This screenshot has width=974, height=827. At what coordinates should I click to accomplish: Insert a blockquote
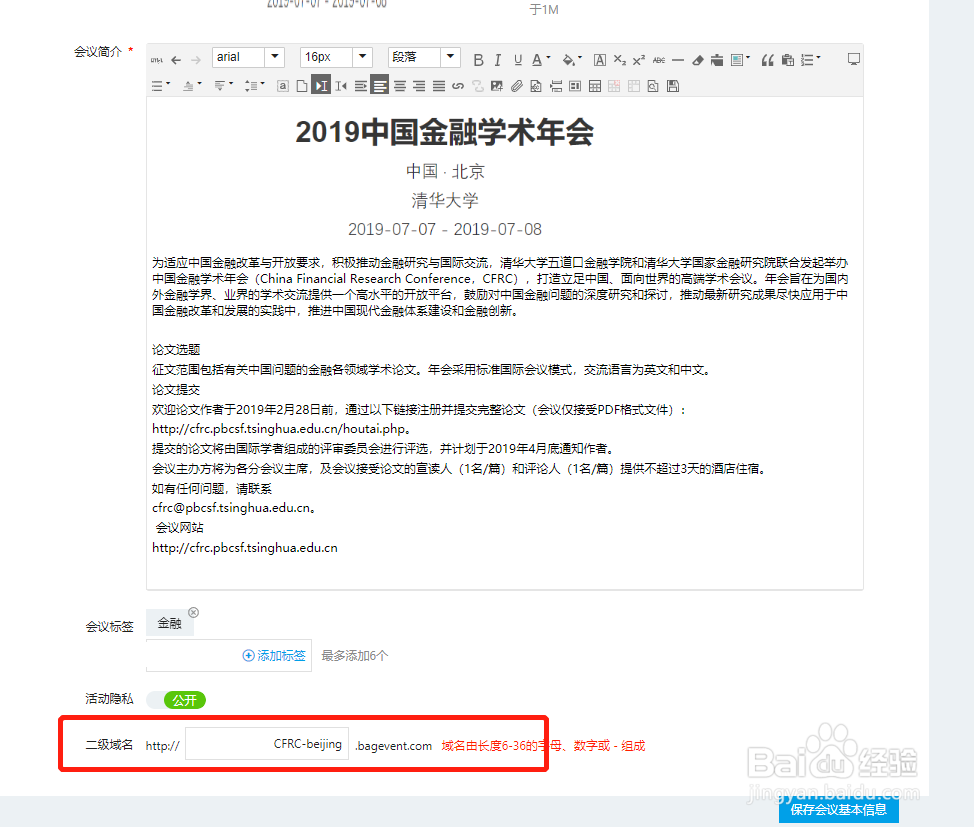[x=768, y=60]
